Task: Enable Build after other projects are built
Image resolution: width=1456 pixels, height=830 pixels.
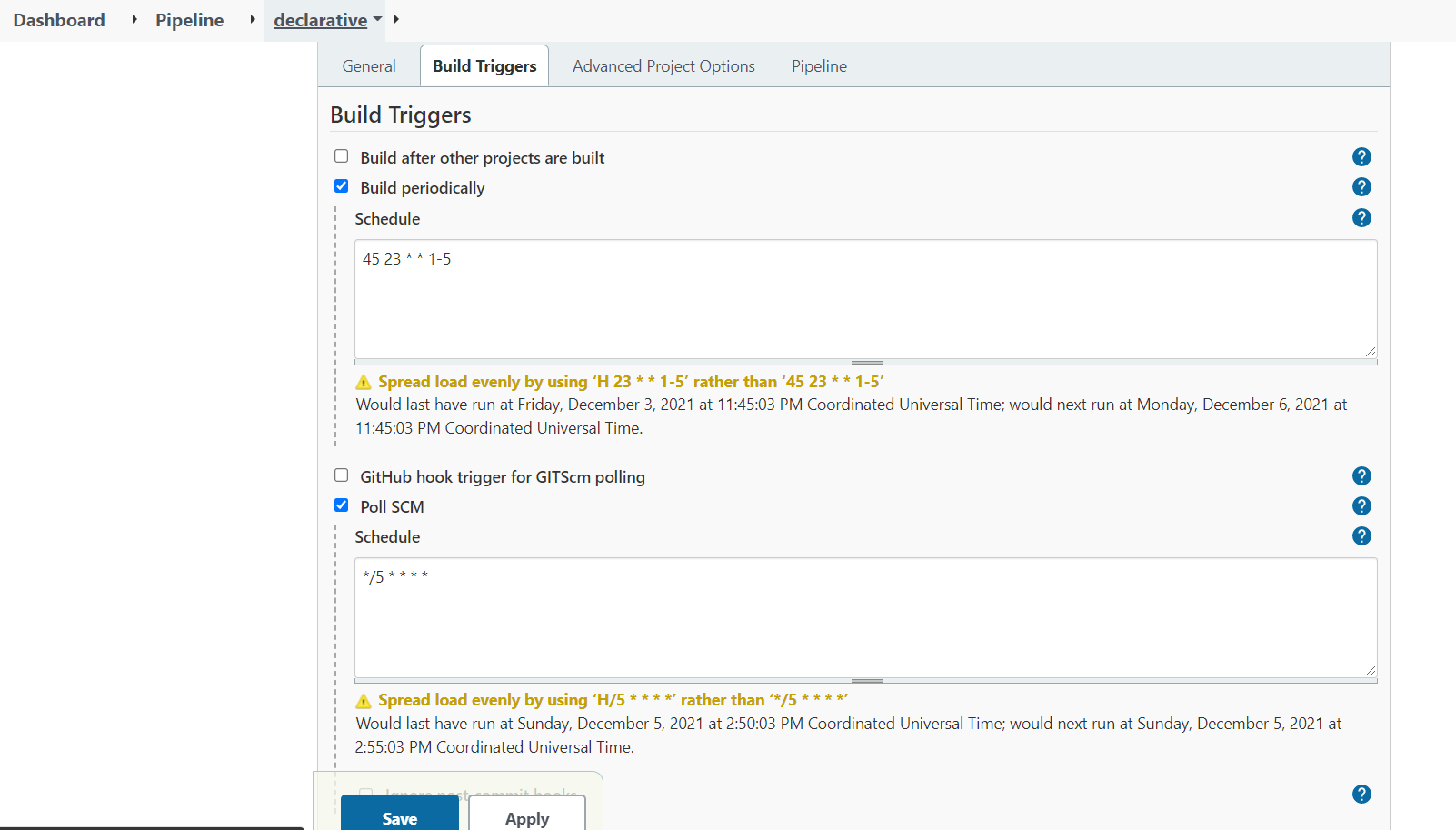Action: click(342, 156)
